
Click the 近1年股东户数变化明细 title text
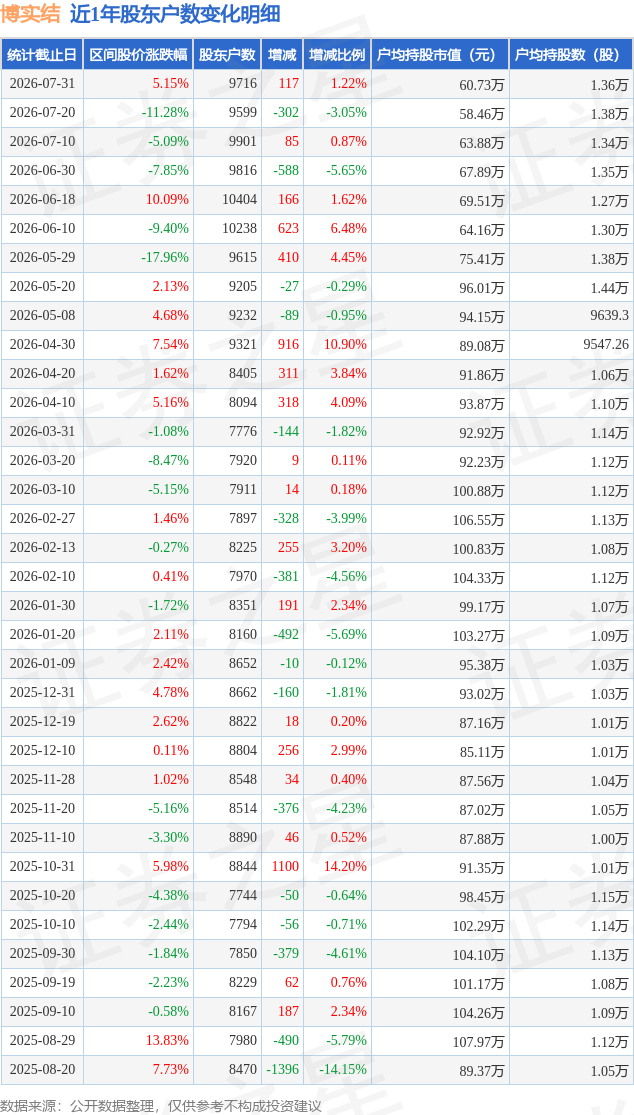click(174, 14)
